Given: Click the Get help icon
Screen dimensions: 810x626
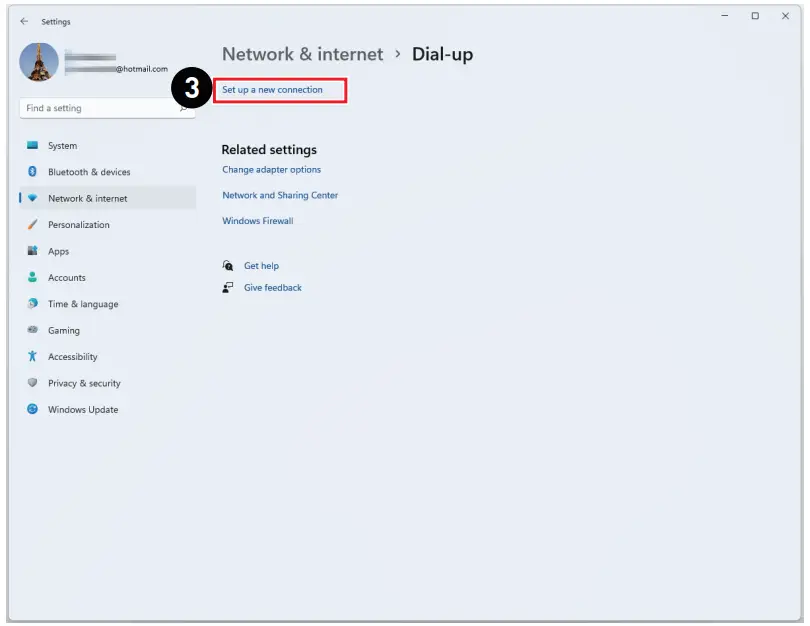Looking at the screenshot, I should (228, 266).
